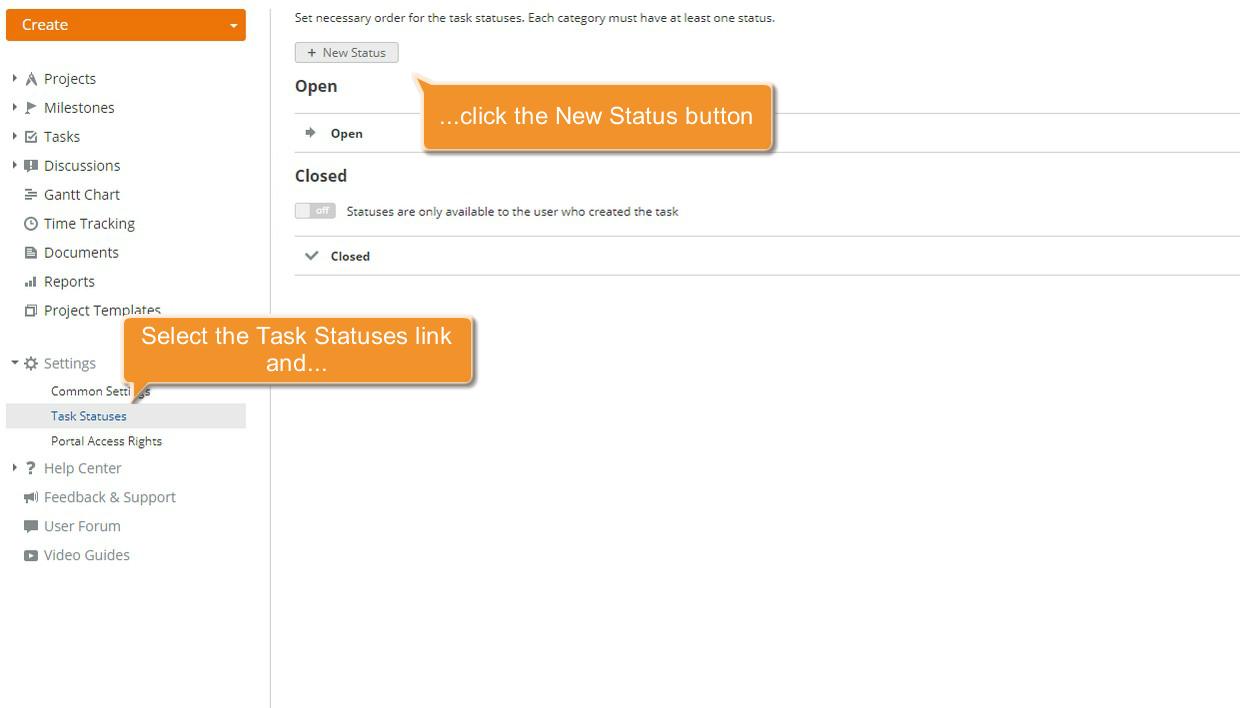Select the Task Statuses link
The width and height of the screenshot is (1240, 708).
(x=88, y=416)
